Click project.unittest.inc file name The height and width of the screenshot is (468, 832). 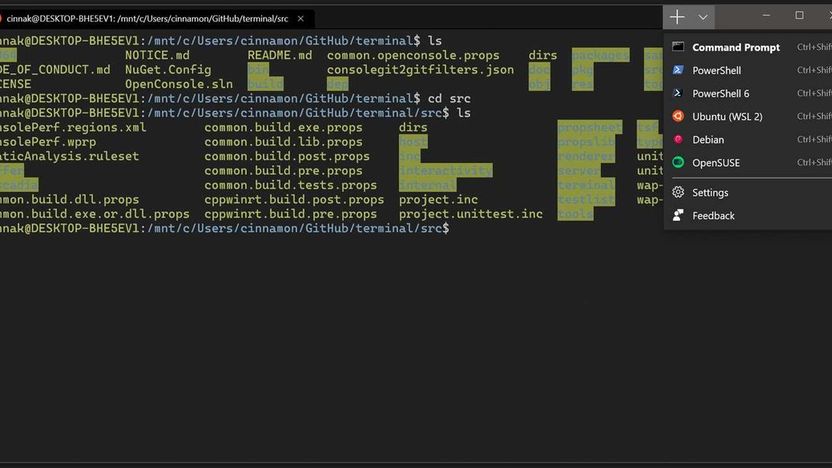click(x=471, y=214)
